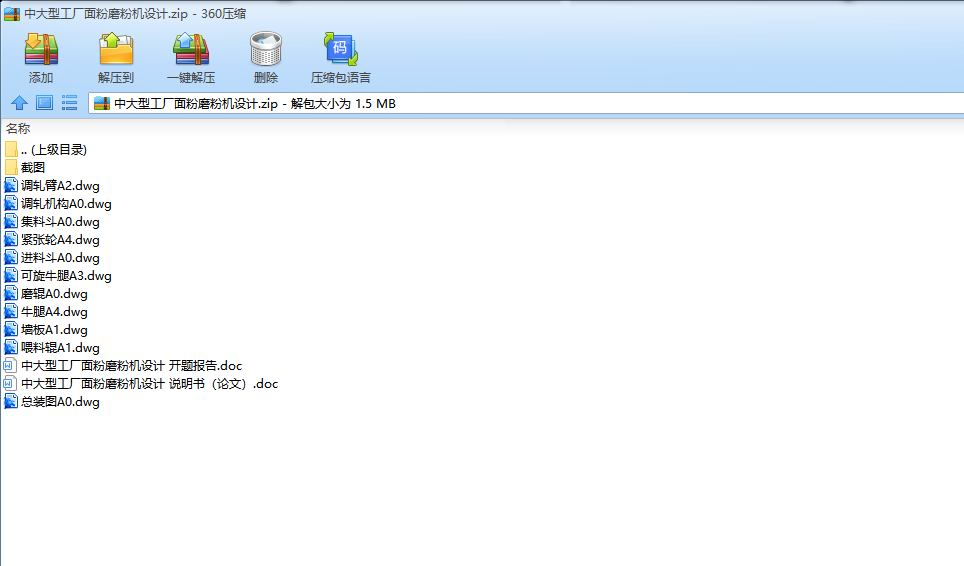
Task: Select the file 调轧臂A2.dwg
Action: (52, 186)
